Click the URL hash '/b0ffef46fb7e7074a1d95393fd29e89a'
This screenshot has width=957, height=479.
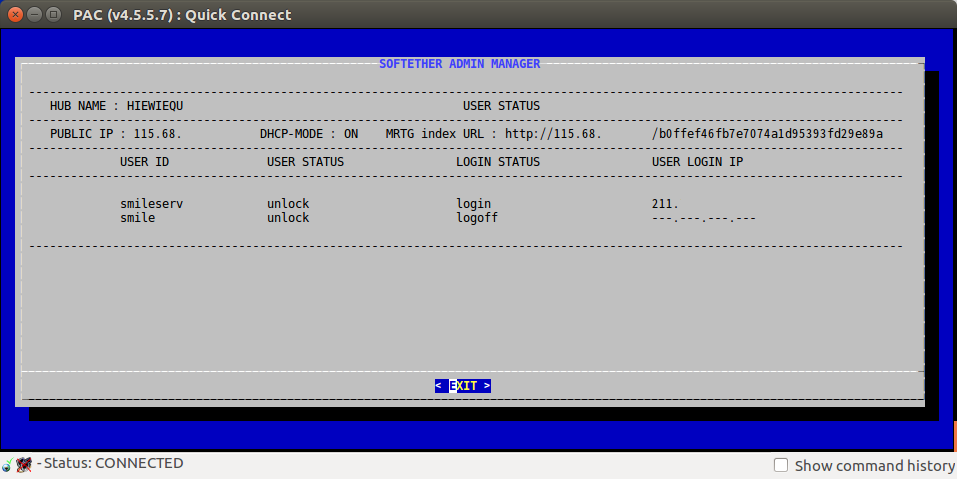(x=767, y=134)
